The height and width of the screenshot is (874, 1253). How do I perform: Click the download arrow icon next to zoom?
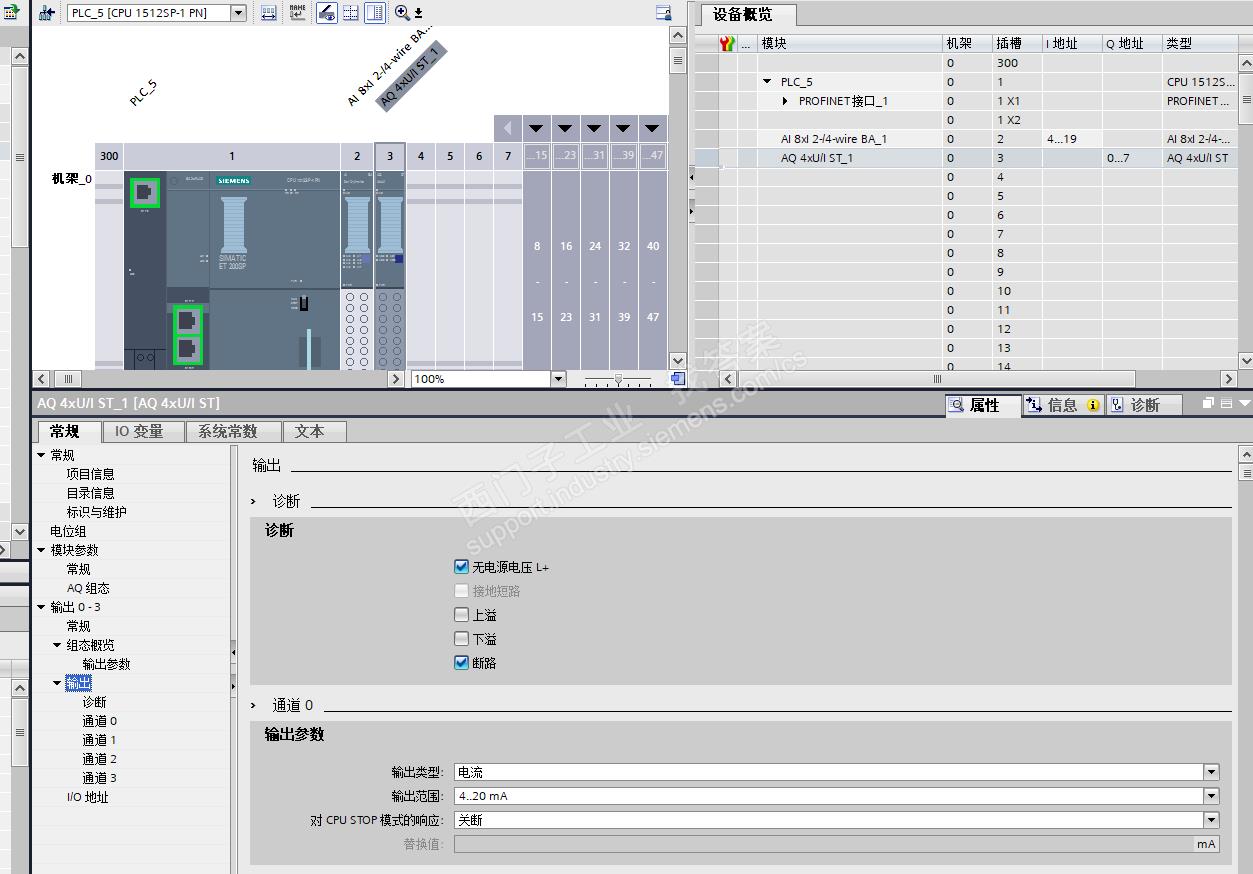418,13
